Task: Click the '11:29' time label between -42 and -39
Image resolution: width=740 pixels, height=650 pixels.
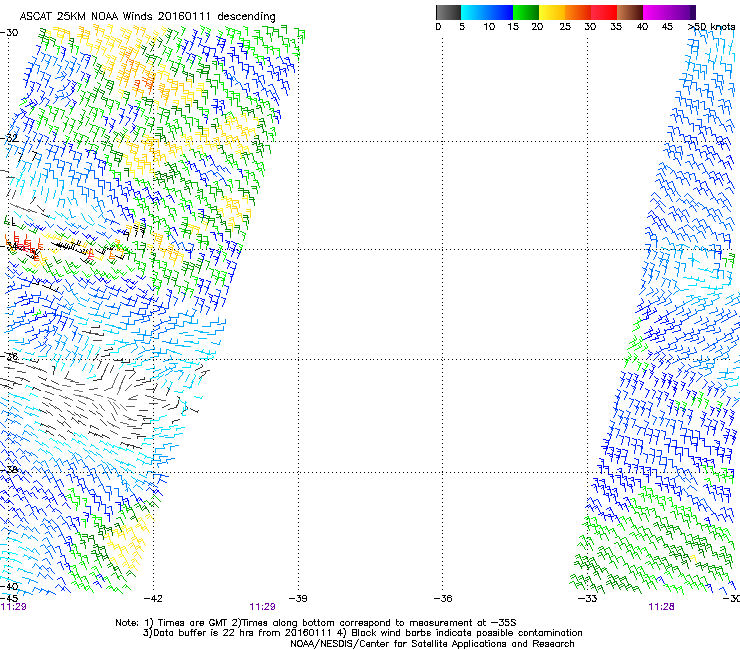Action: point(262,607)
